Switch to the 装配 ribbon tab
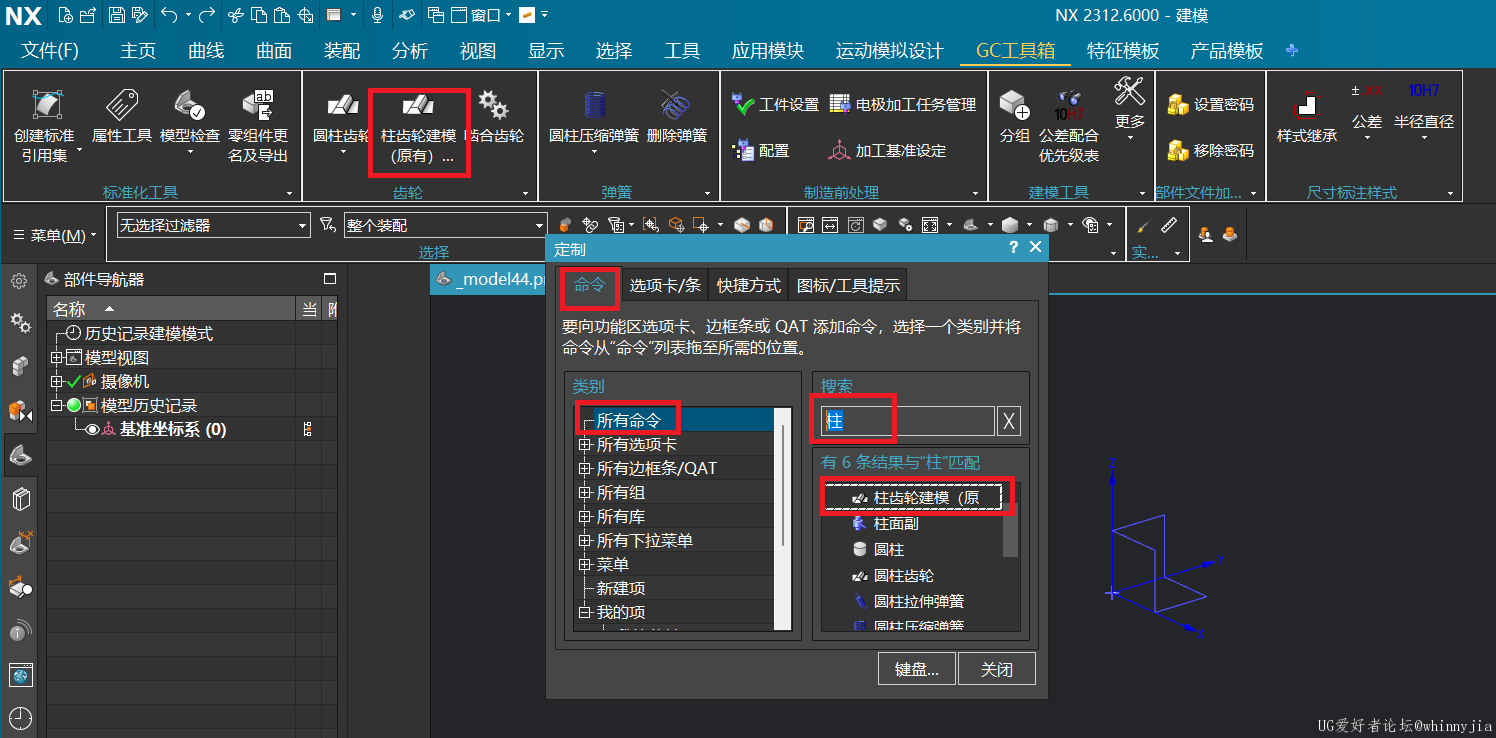 (x=342, y=51)
